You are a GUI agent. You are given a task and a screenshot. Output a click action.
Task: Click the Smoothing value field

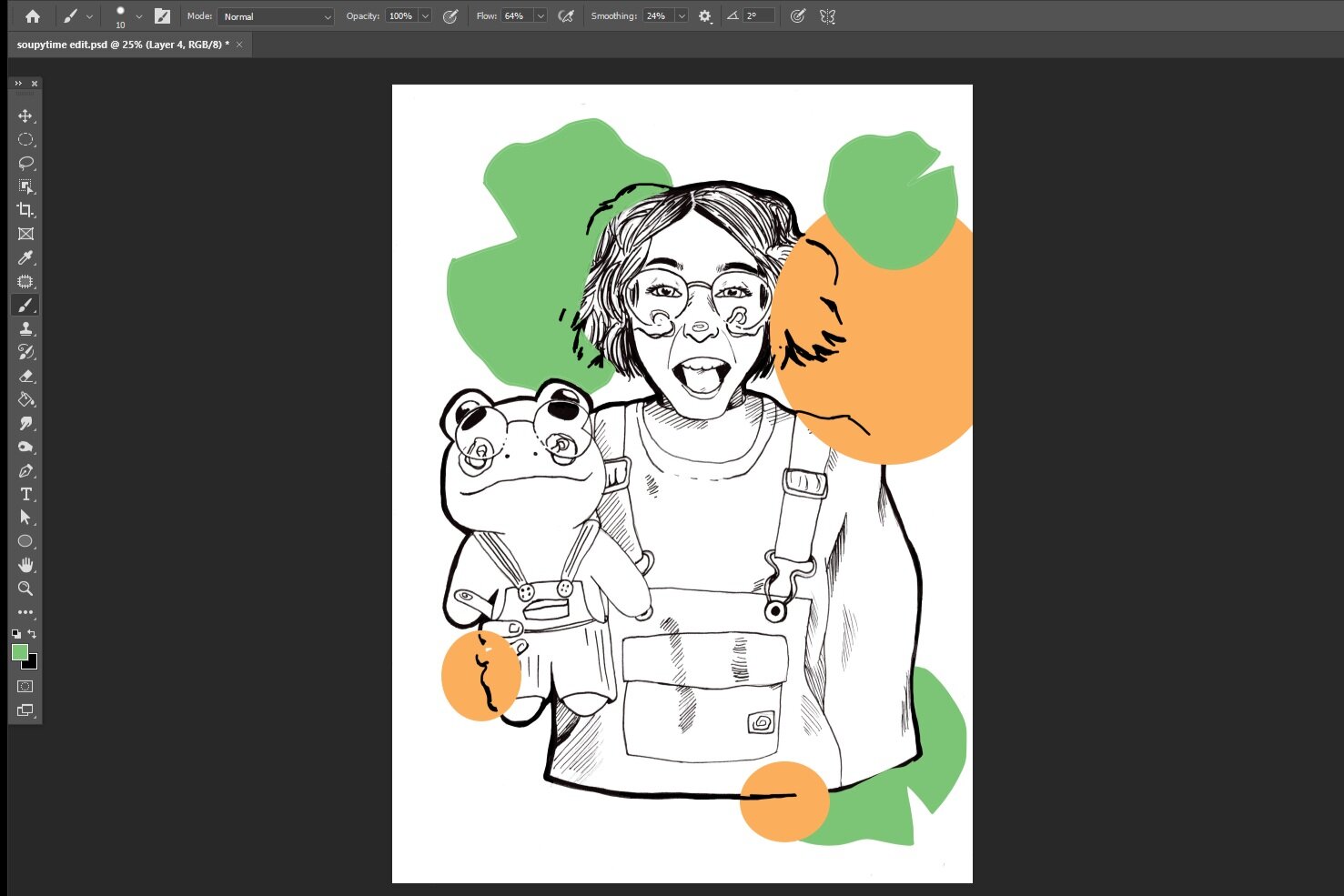[658, 16]
